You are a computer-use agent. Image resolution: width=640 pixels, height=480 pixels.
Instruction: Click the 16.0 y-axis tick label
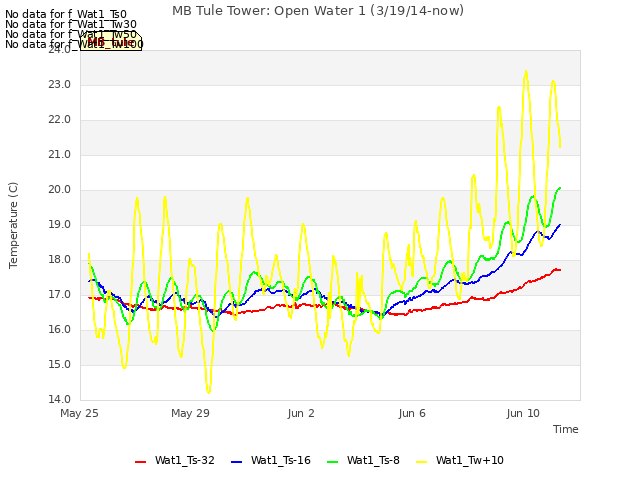60,330
